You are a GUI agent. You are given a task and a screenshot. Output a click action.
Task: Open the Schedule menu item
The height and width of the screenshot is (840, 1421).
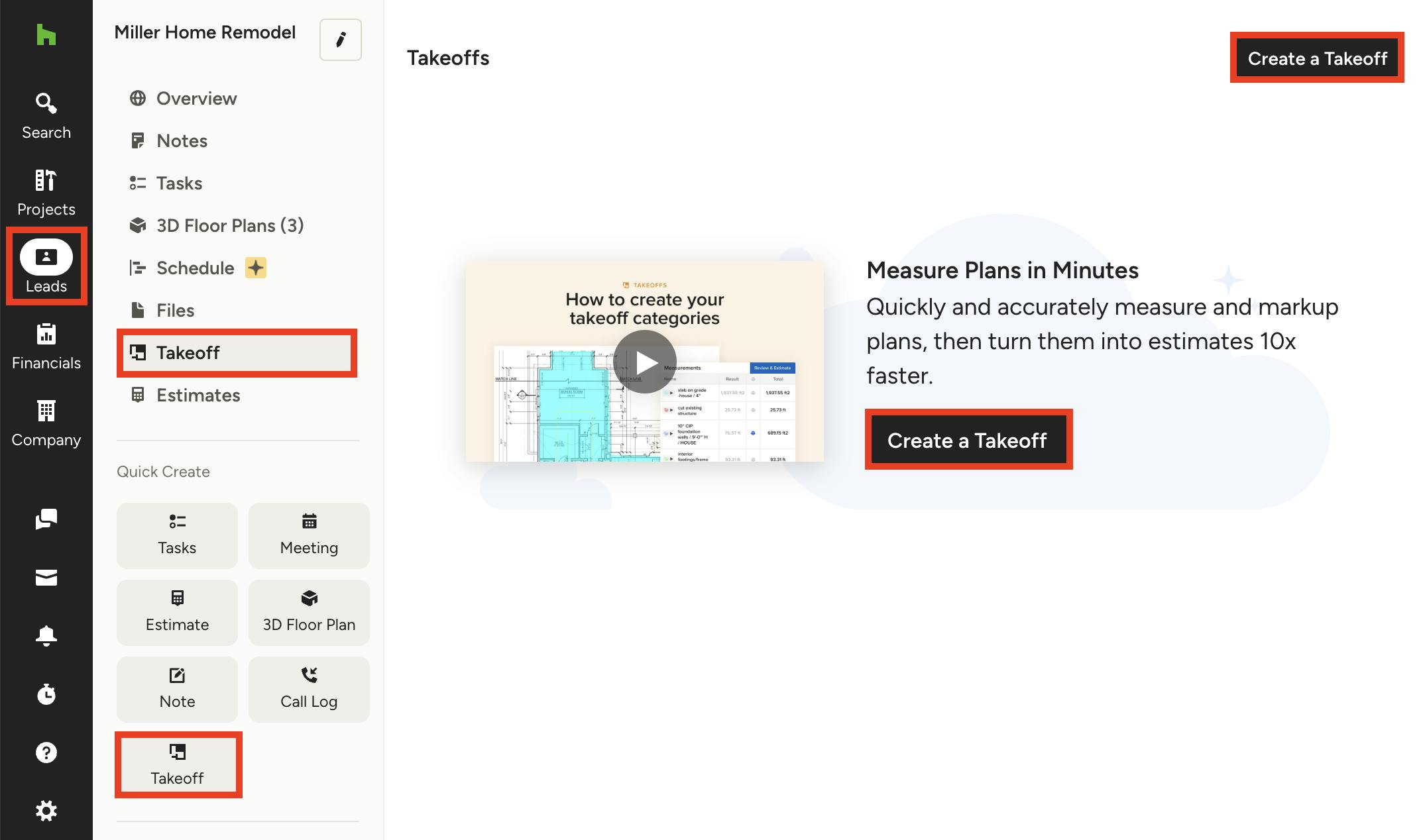click(x=194, y=268)
